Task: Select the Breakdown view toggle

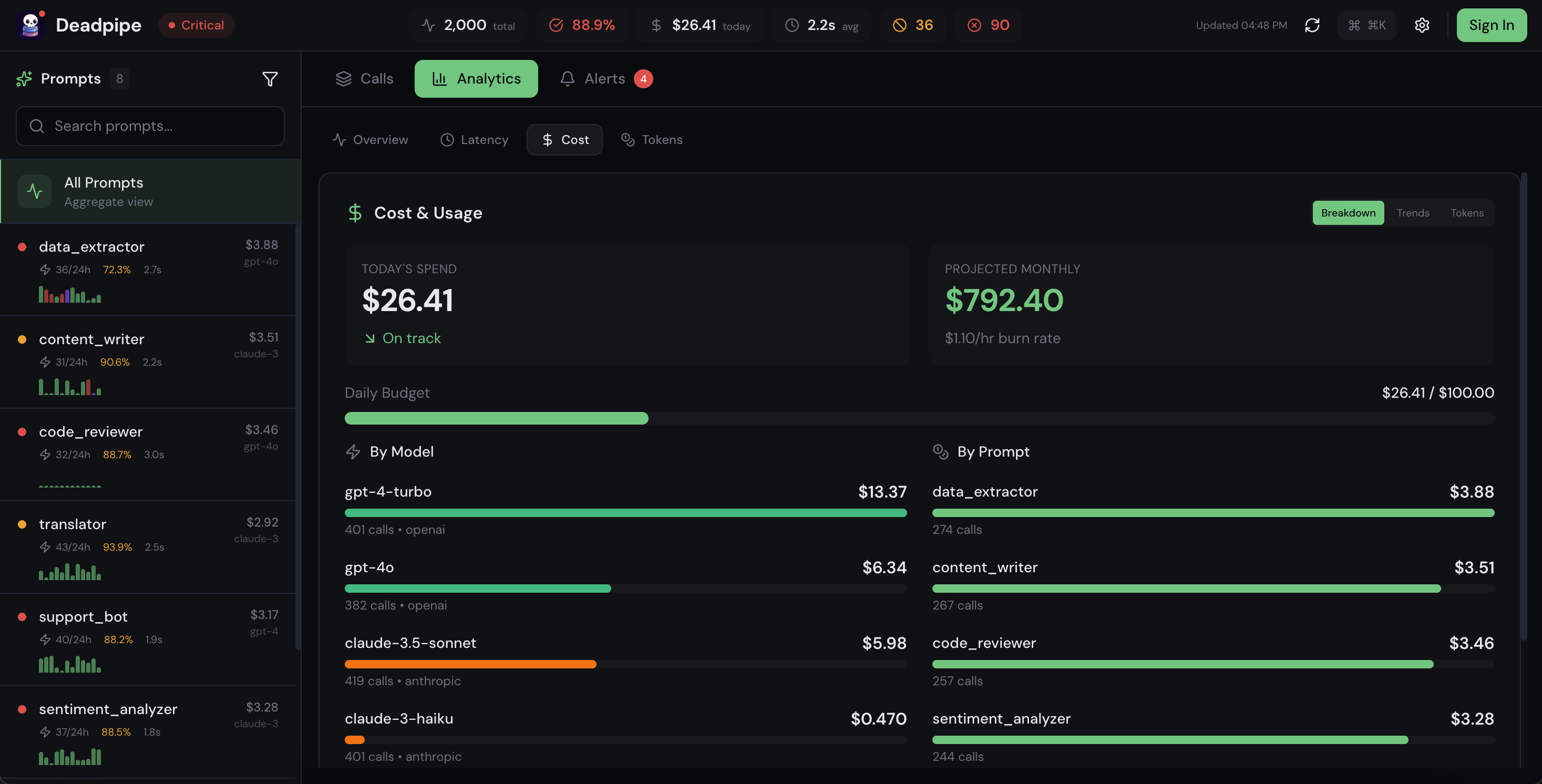Action: point(1348,212)
